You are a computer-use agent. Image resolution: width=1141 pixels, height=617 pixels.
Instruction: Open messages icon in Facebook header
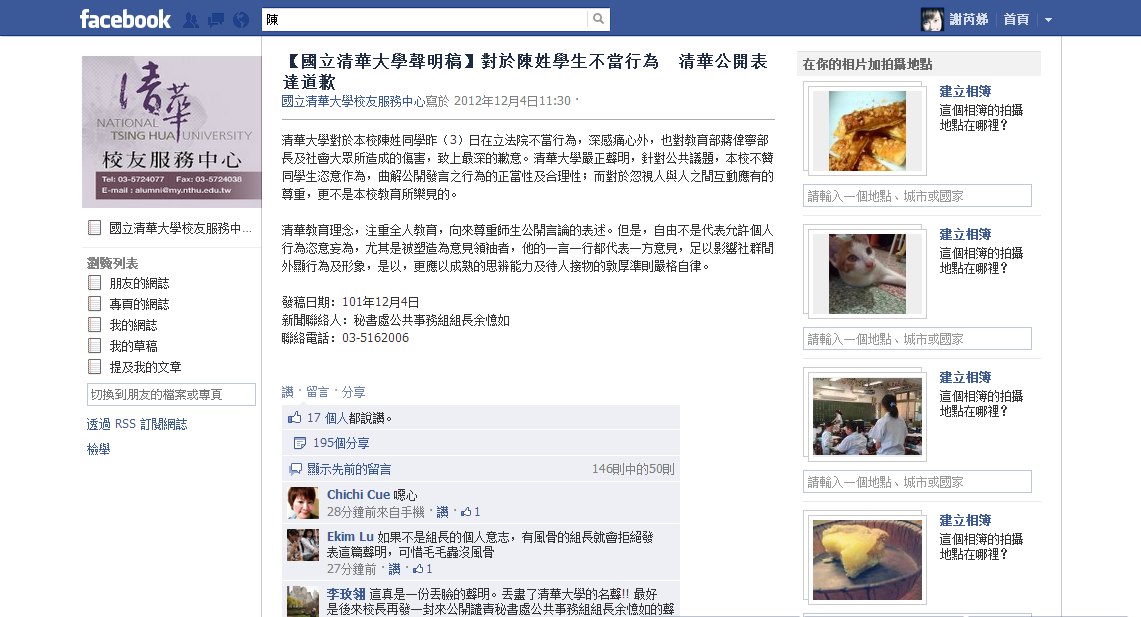(x=216, y=20)
